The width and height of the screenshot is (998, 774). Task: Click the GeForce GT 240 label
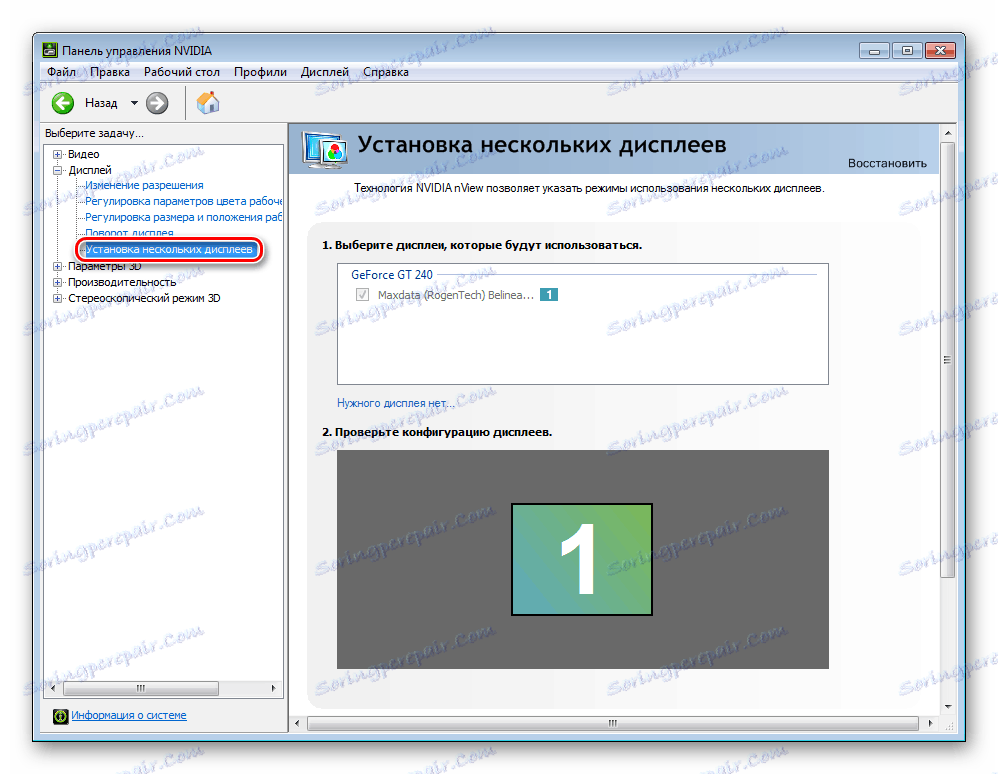392,274
